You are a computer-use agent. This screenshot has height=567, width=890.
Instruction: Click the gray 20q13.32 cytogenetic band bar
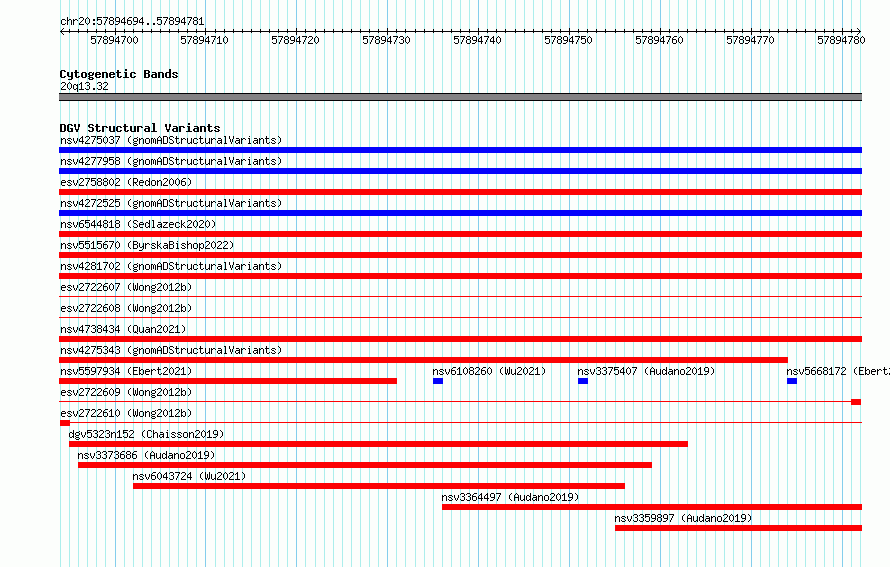coord(460,97)
